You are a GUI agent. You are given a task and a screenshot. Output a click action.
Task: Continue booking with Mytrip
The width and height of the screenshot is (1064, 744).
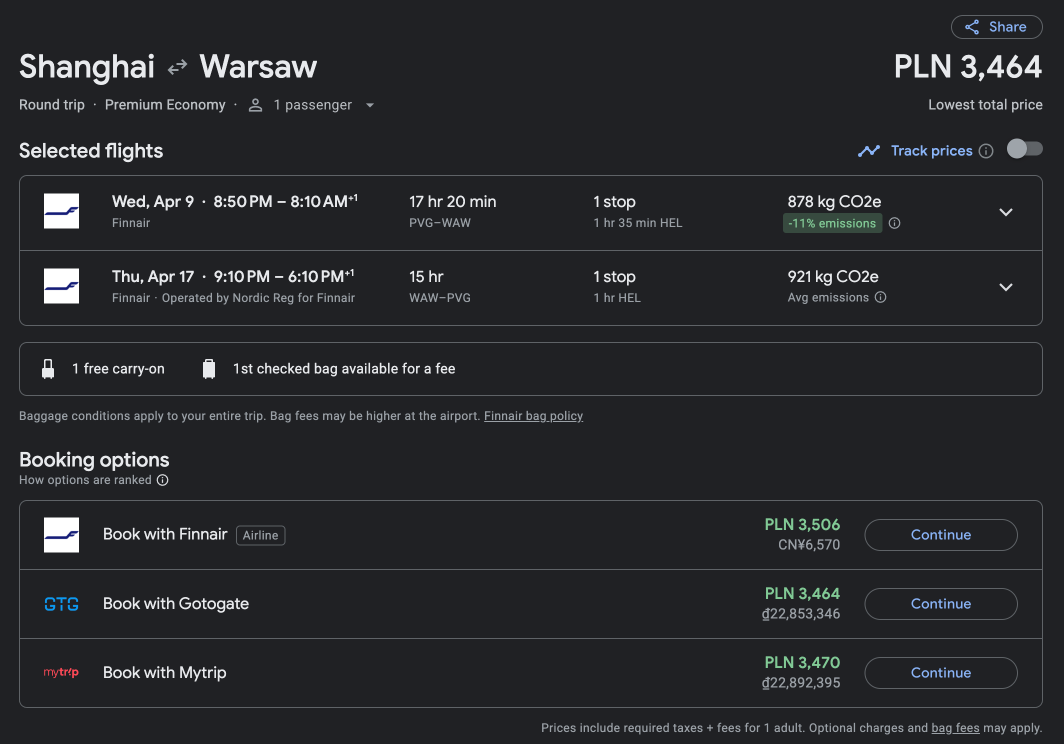coord(940,673)
